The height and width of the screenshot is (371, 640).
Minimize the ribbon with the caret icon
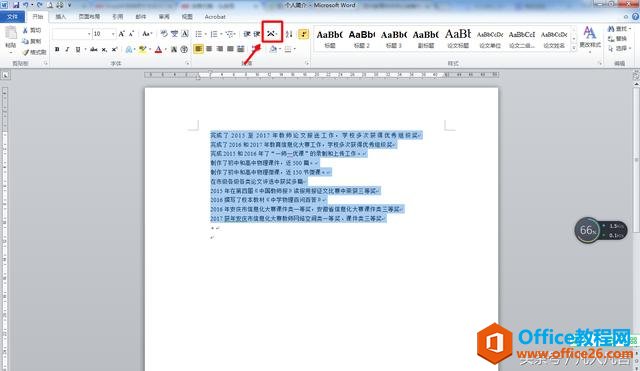click(626, 17)
